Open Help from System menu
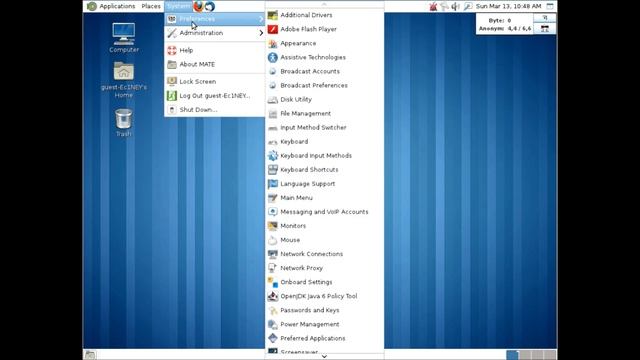This screenshot has width=640, height=360. point(215,50)
